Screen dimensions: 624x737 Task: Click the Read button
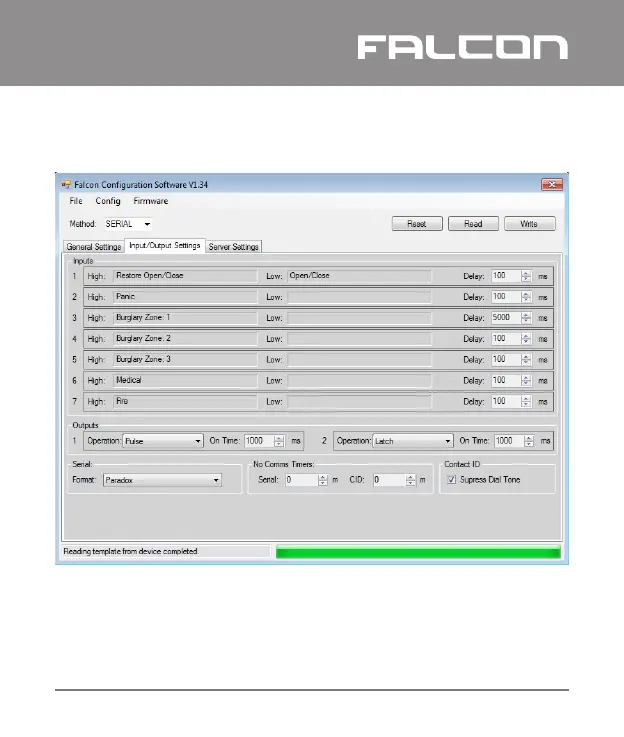click(473, 224)
